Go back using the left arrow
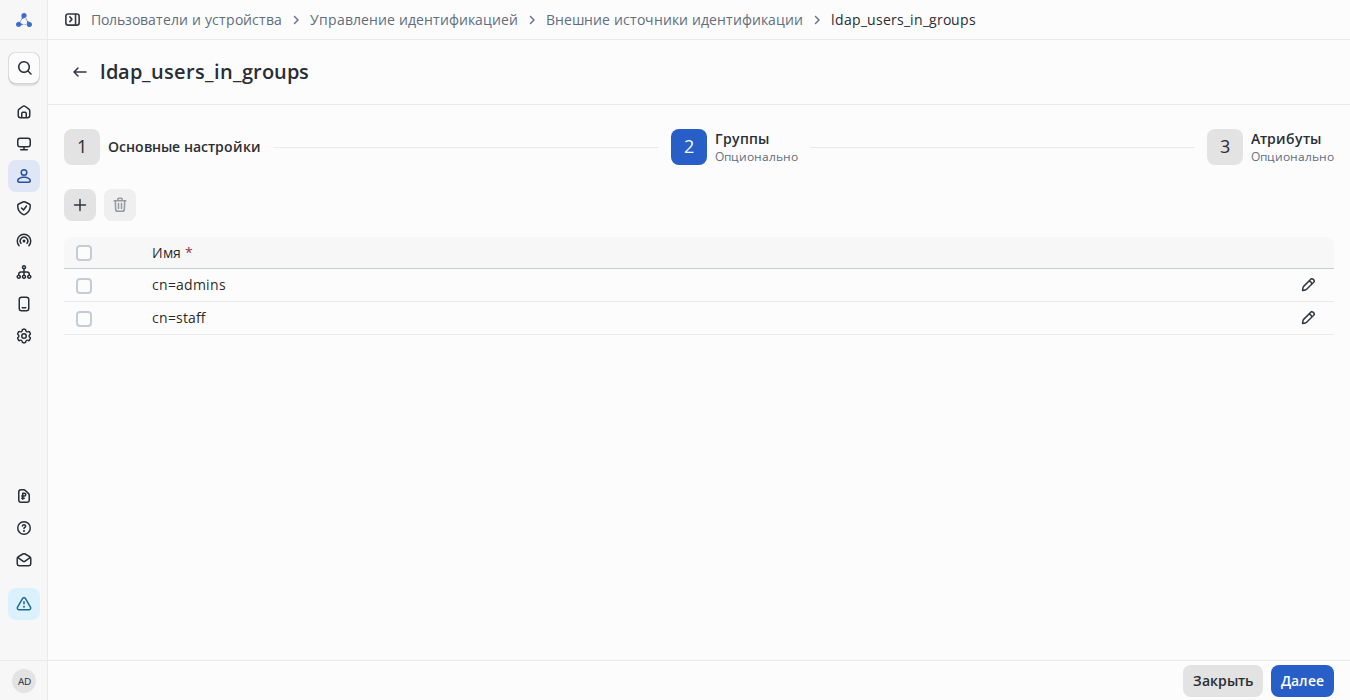The width and height of the screenshot is (1350, 700). click(80, 72)
